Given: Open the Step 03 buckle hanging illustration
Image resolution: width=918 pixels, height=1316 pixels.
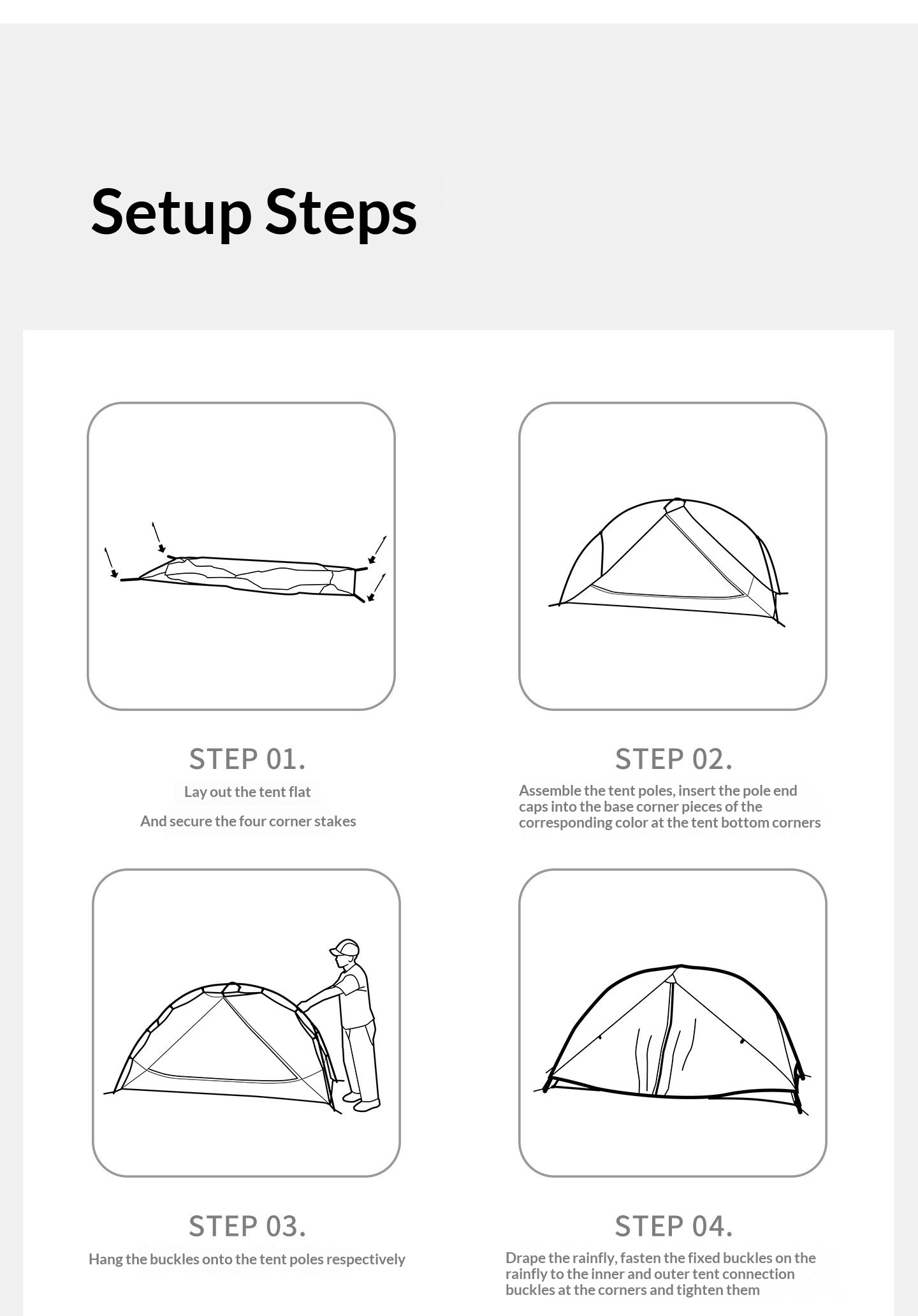Looking at the screenshot, I should (x=246, y=1023).
